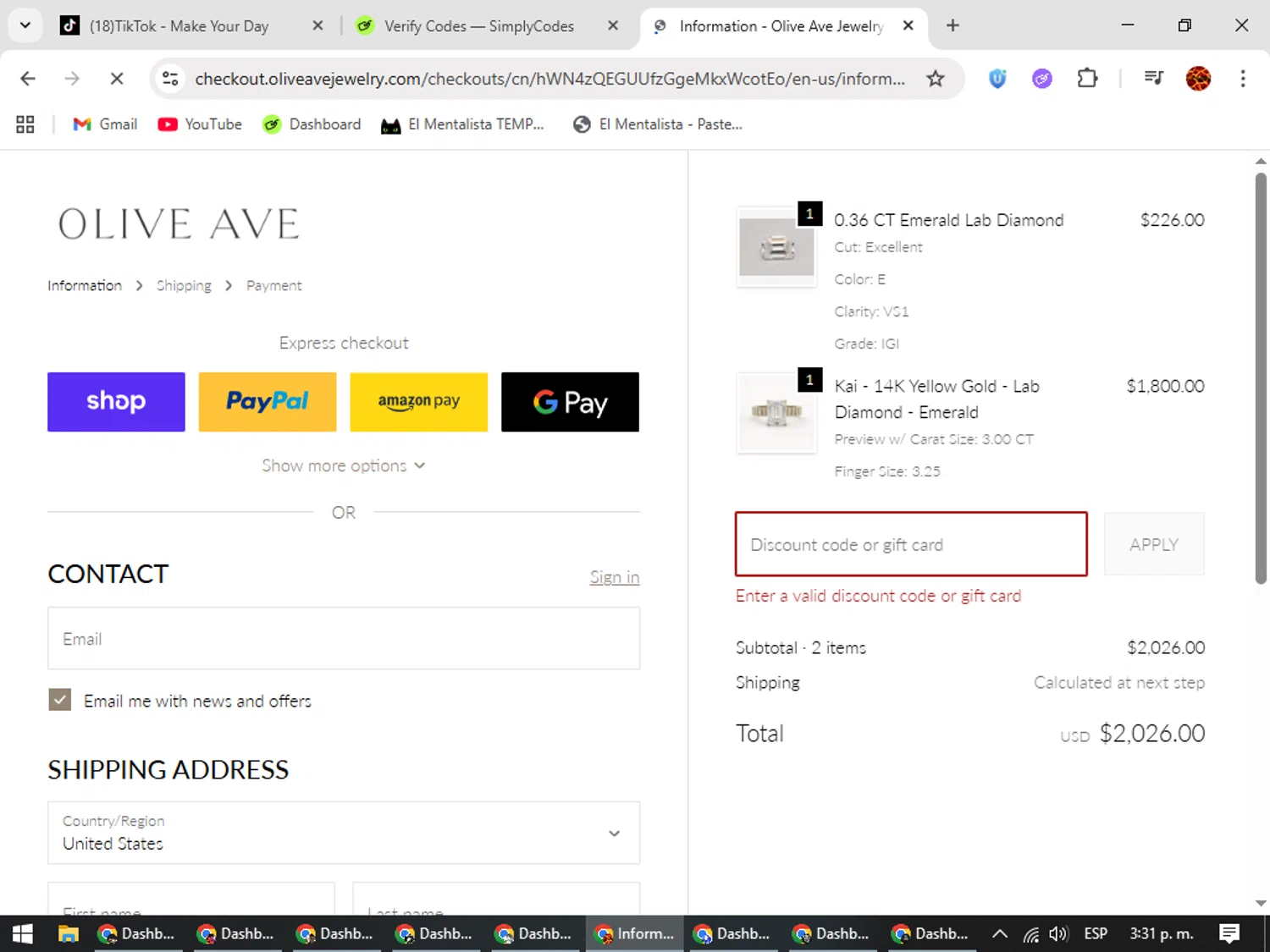Go to Shipping breadcrumb step

pyautogui.click(x=184, y=286)
